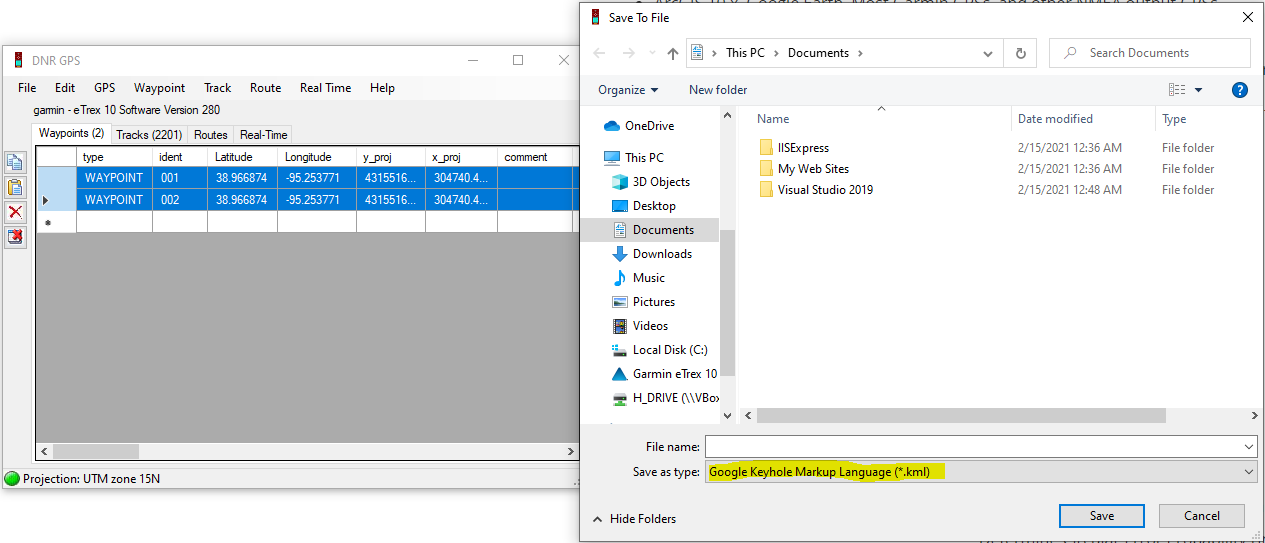The height and width of the screenshot is (543, 1265).
Task: Click the red X delete icon in DNR GPS
Action: tap(15, 212)
